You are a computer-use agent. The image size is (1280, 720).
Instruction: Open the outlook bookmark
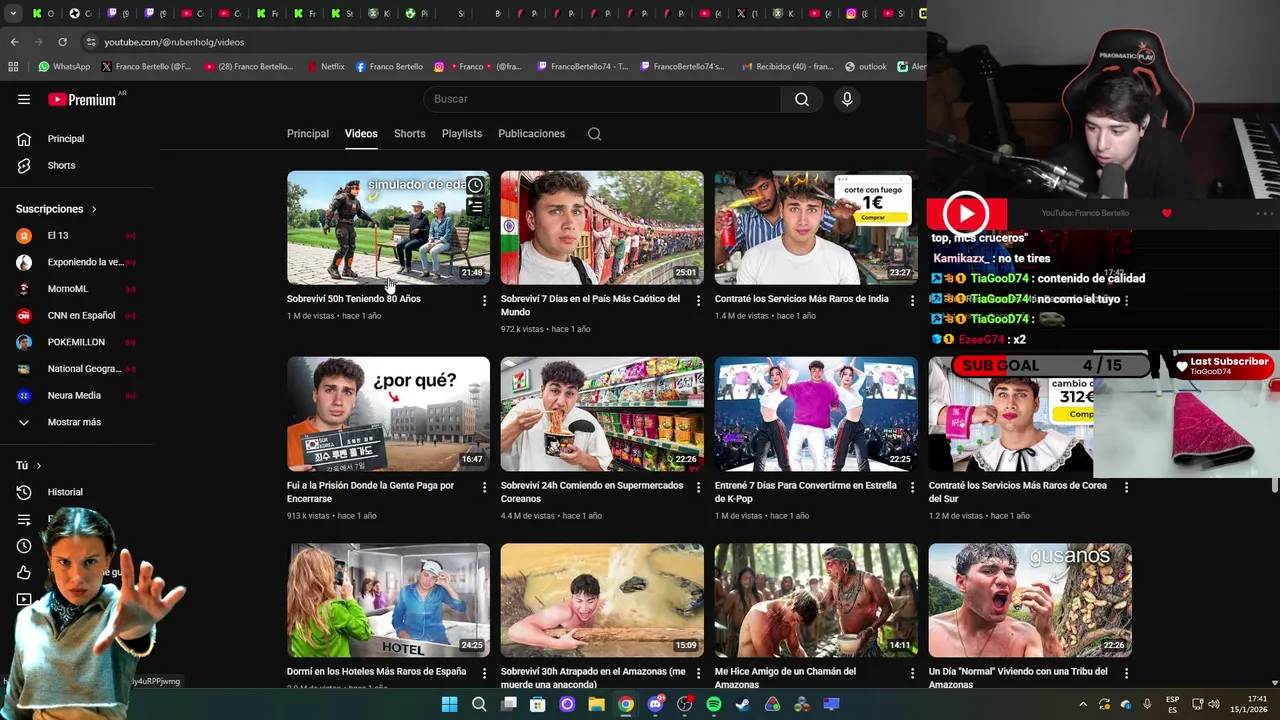tap(865, 67)
